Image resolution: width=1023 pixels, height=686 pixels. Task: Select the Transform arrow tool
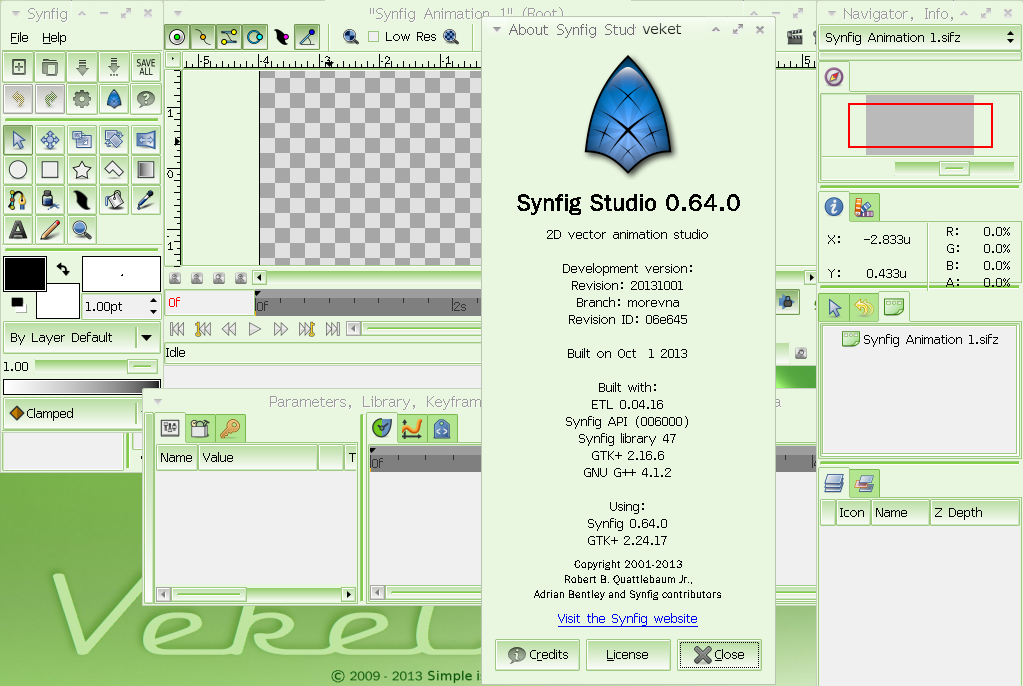coord(18,139)
